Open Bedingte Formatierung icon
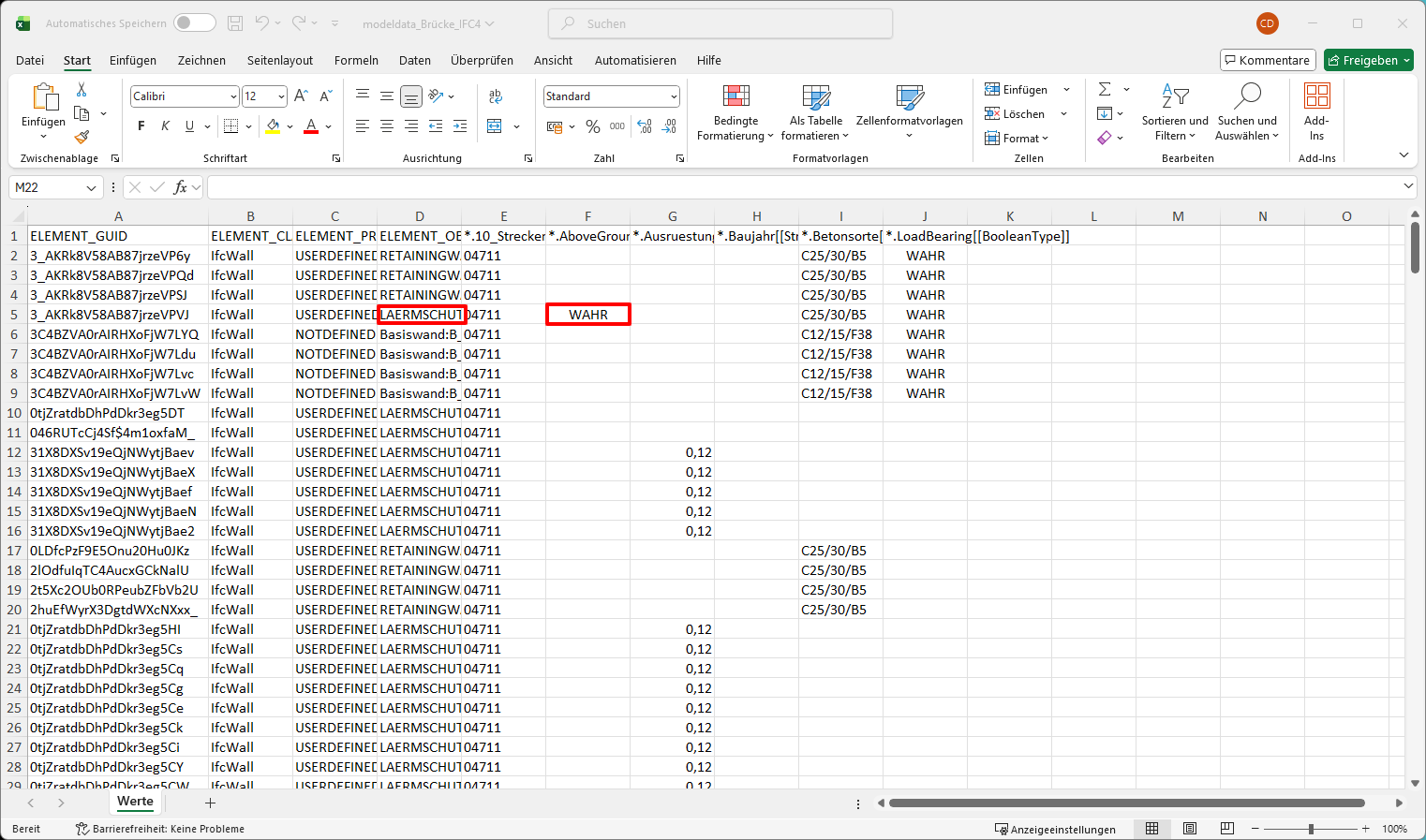Image resolution: width=1426 pixels, height=840 pixels. [736, 97]
